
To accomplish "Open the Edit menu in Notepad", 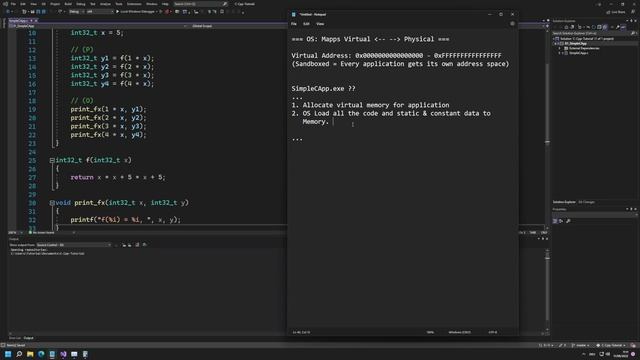I will 306,24.
